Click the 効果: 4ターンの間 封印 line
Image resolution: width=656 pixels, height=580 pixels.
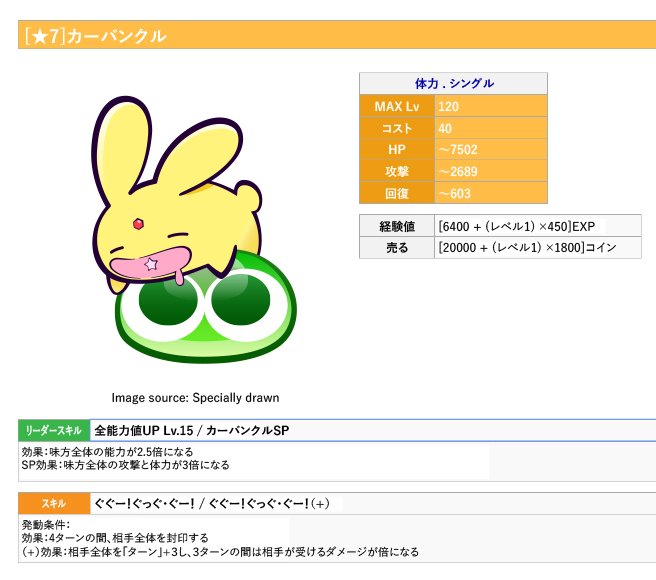click(115, 538)
